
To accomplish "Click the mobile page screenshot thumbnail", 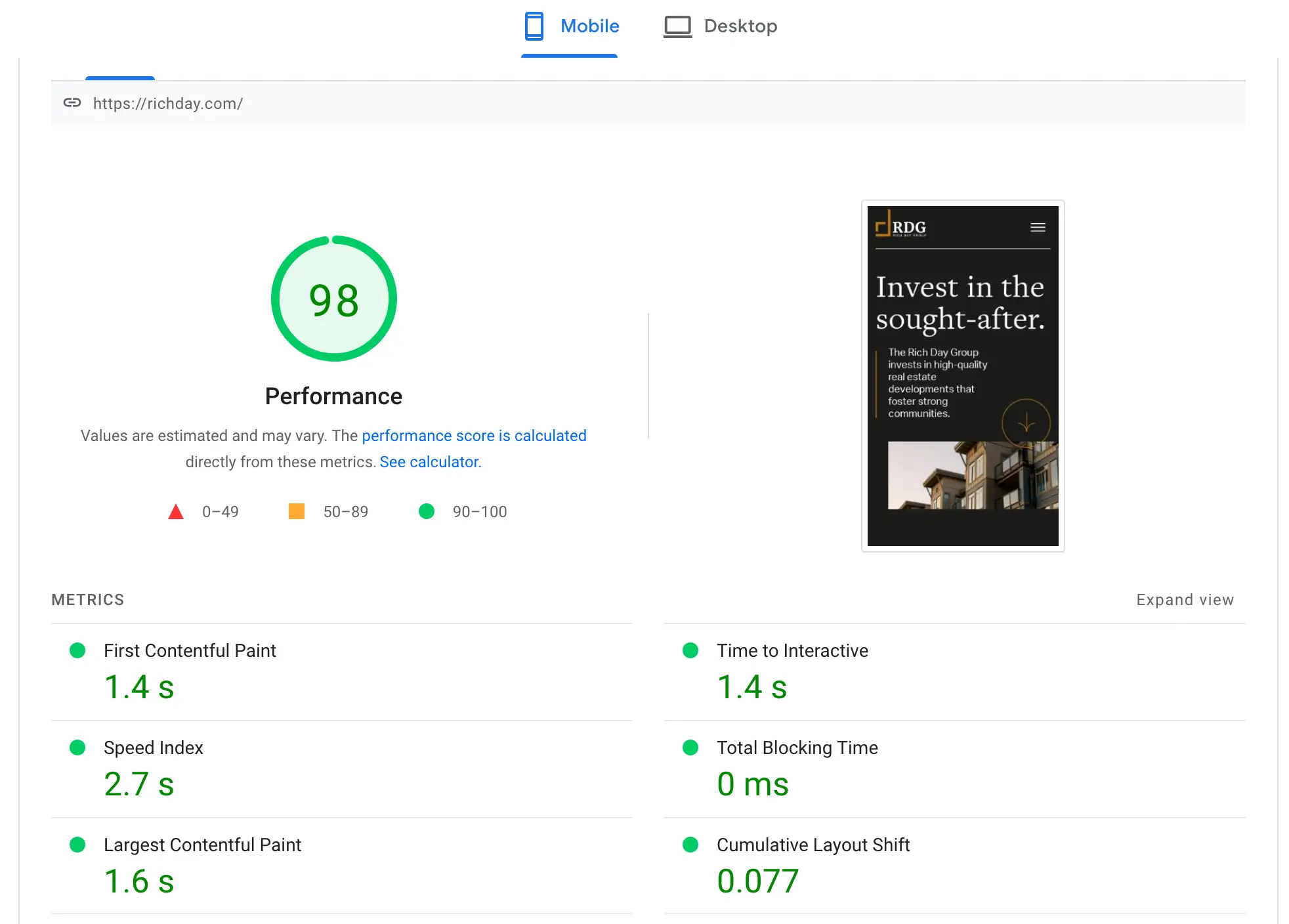I will click(963, 376).
